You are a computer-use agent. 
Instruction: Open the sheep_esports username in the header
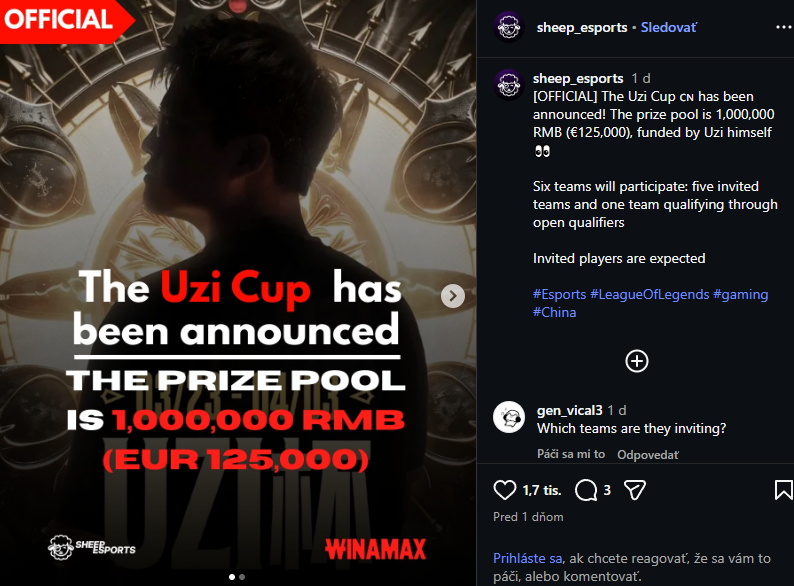[x=582, y=27]
